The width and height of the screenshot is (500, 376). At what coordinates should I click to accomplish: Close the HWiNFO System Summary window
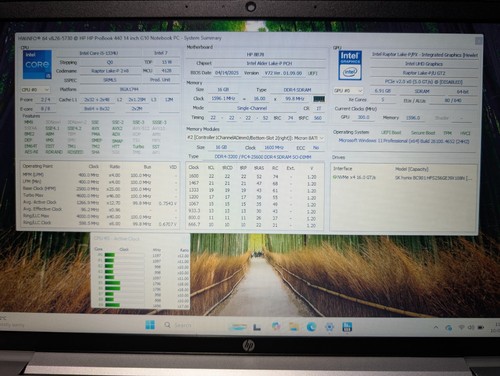[478, 41]
